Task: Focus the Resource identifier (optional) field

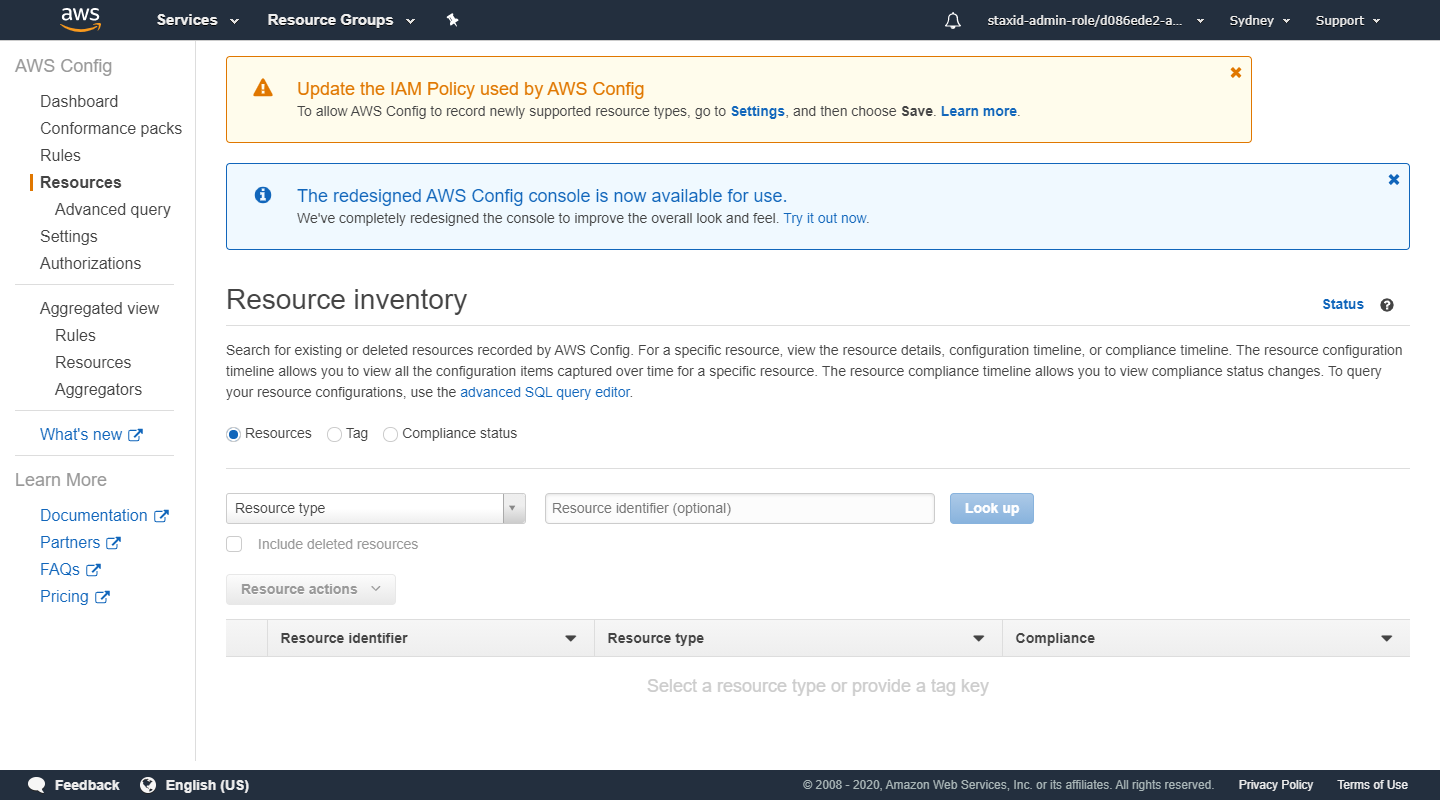Action: (x=740, y=508)
